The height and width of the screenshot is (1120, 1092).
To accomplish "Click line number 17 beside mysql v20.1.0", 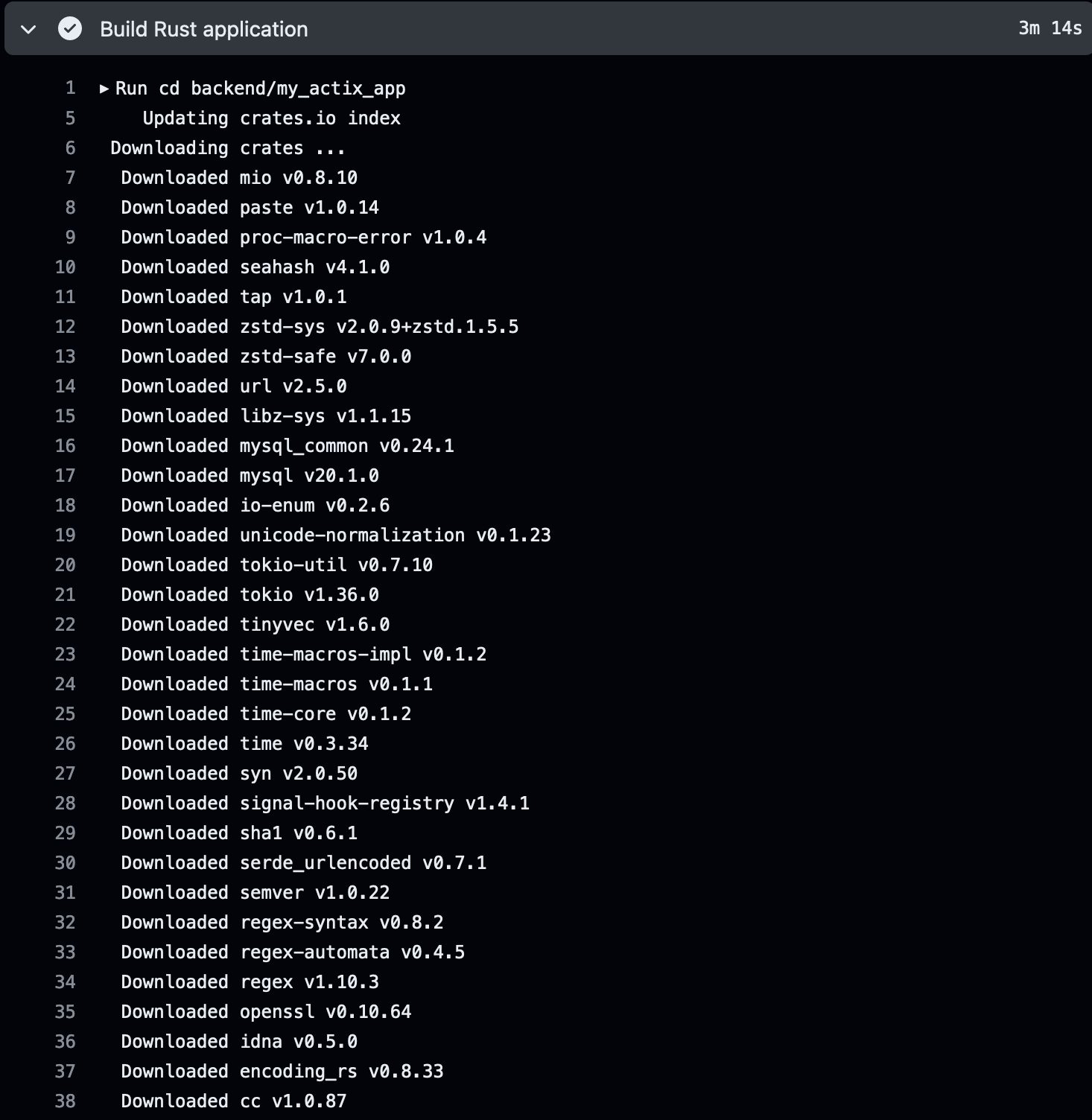I will tap(66, 476).
